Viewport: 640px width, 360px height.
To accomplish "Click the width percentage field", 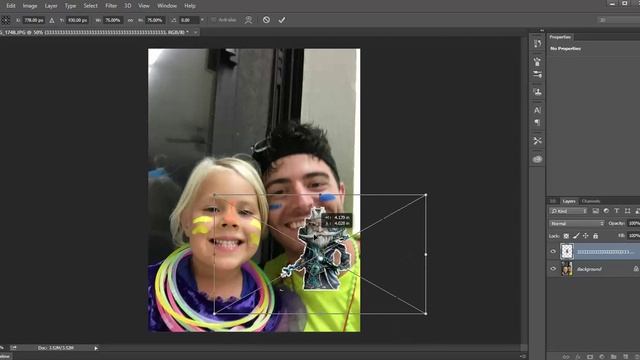I will (113, 20).
